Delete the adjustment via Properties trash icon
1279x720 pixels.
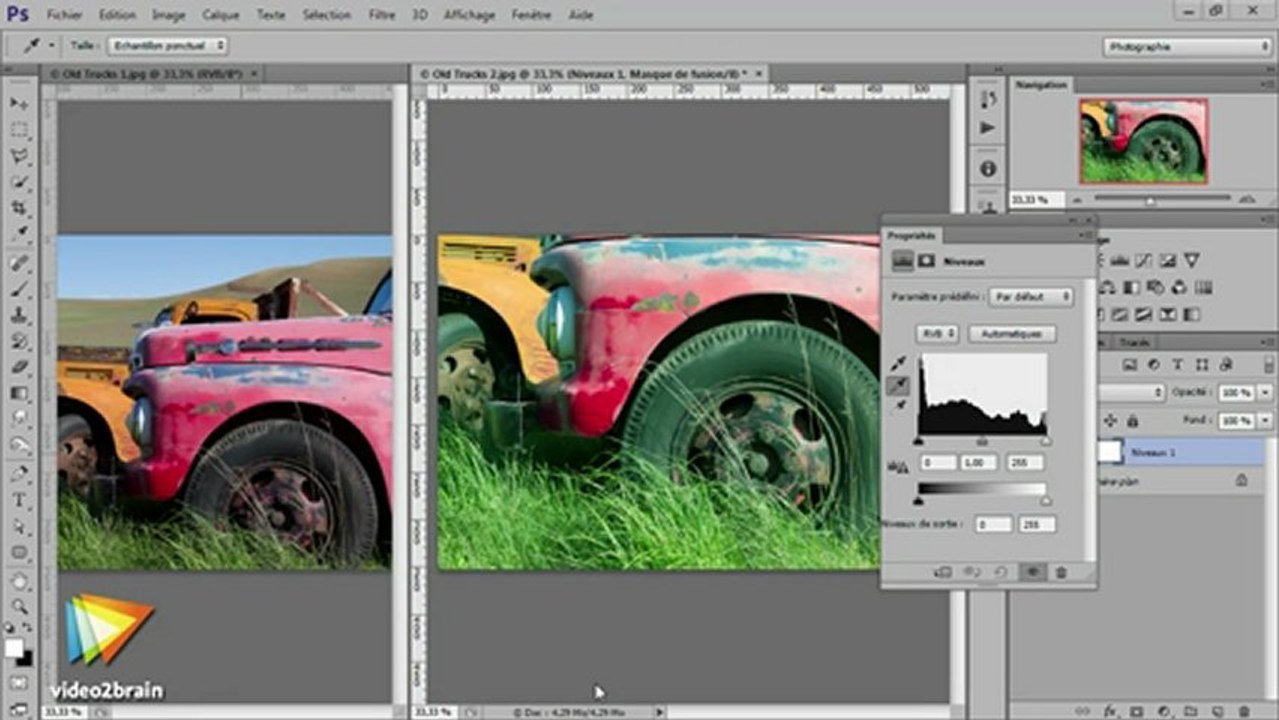click(x=1061, y=572)
